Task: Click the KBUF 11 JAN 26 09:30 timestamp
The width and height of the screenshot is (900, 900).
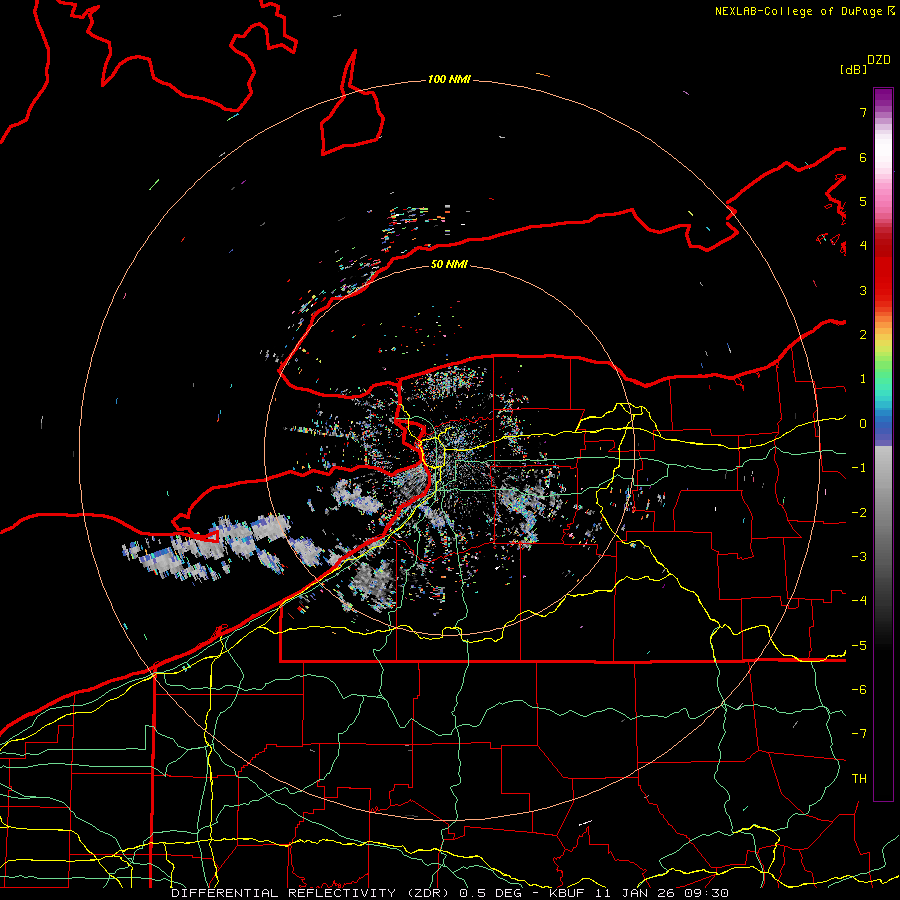Action: pos(639,893)
